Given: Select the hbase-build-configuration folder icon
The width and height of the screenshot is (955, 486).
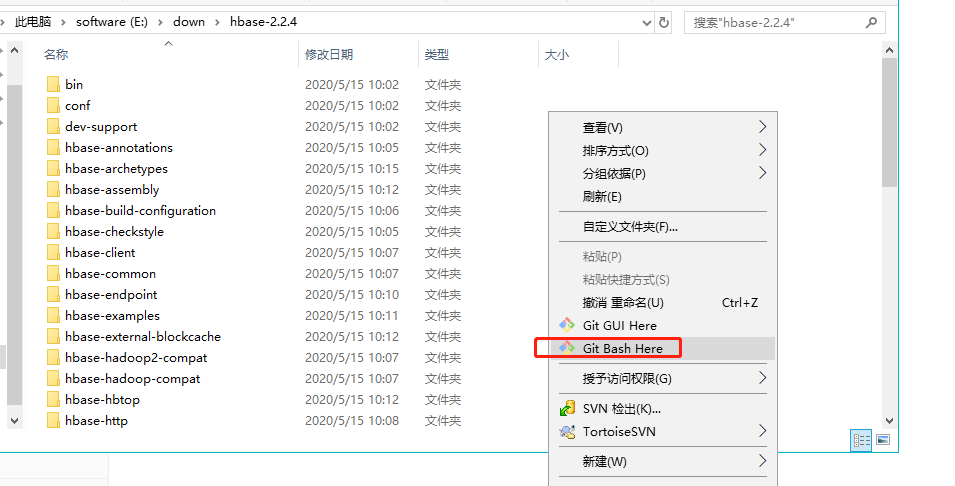Looking at the screenshot, I should coord(53,210).
